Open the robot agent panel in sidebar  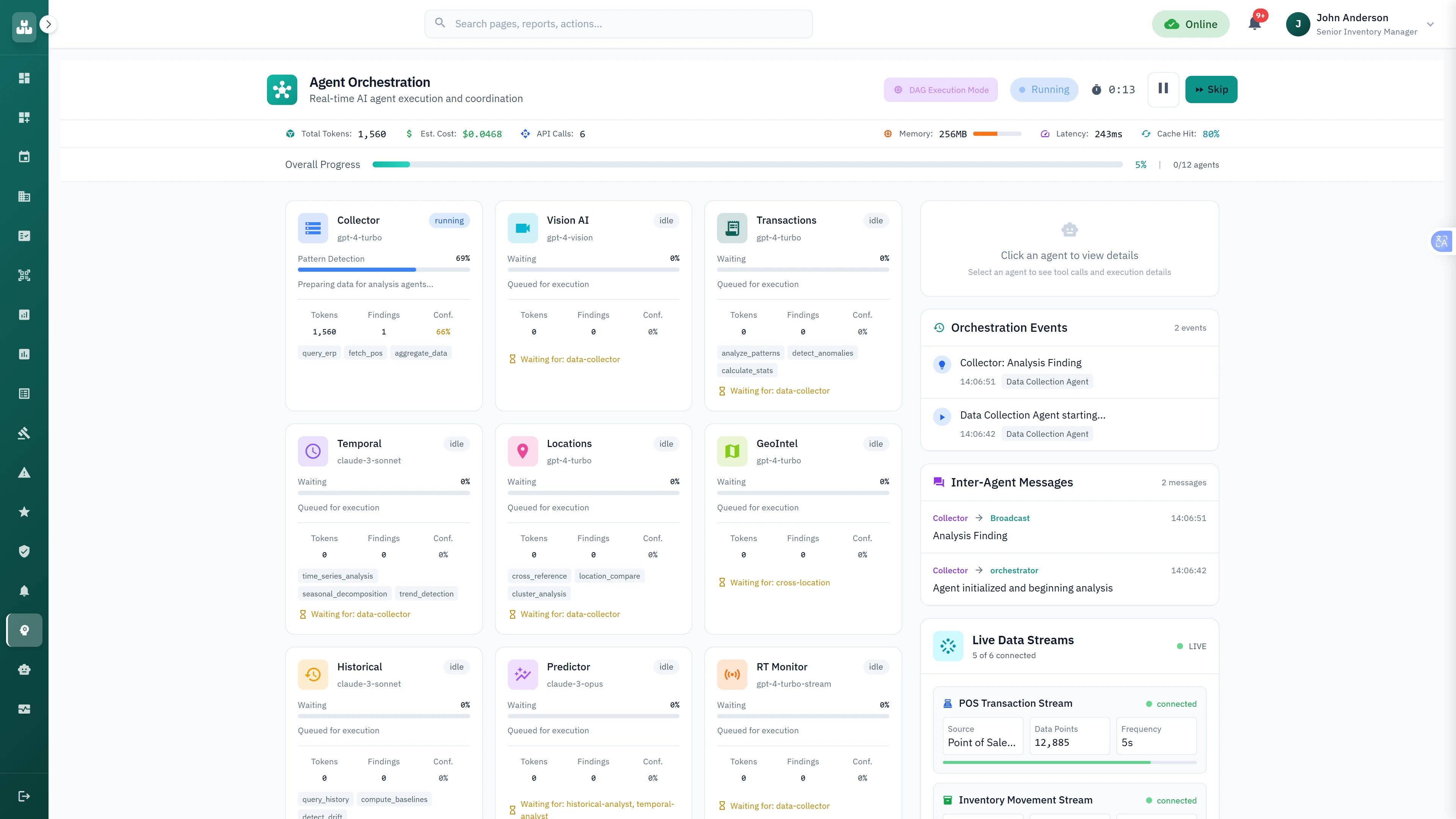24,669
